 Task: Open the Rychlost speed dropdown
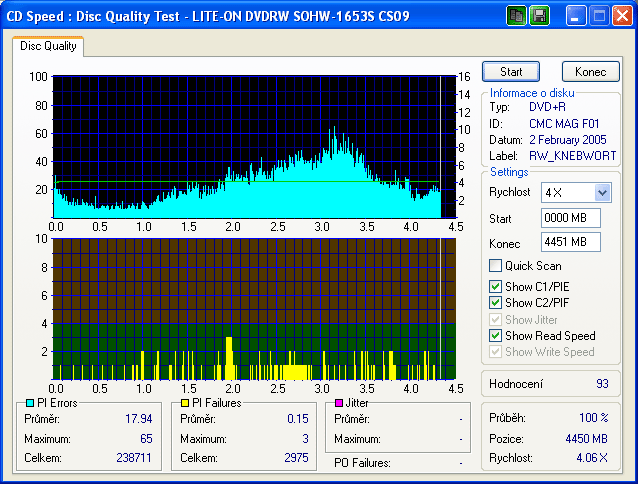(602, 192)
